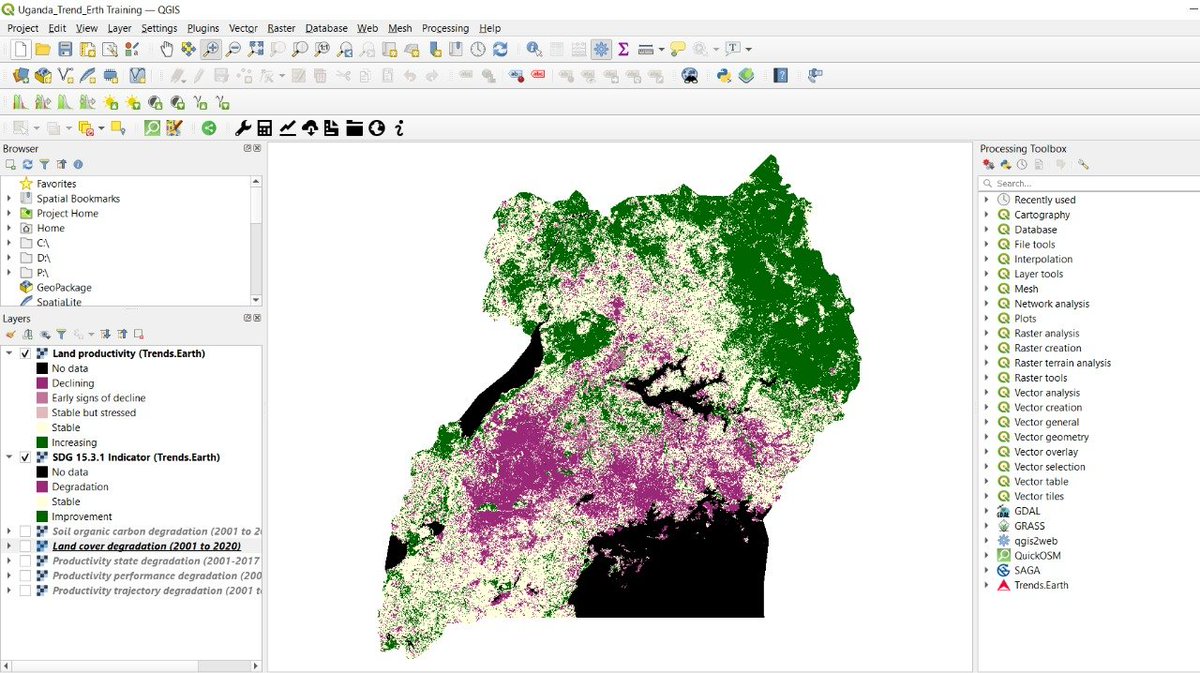
Task: Open the Python console icon
Action: 724,75
